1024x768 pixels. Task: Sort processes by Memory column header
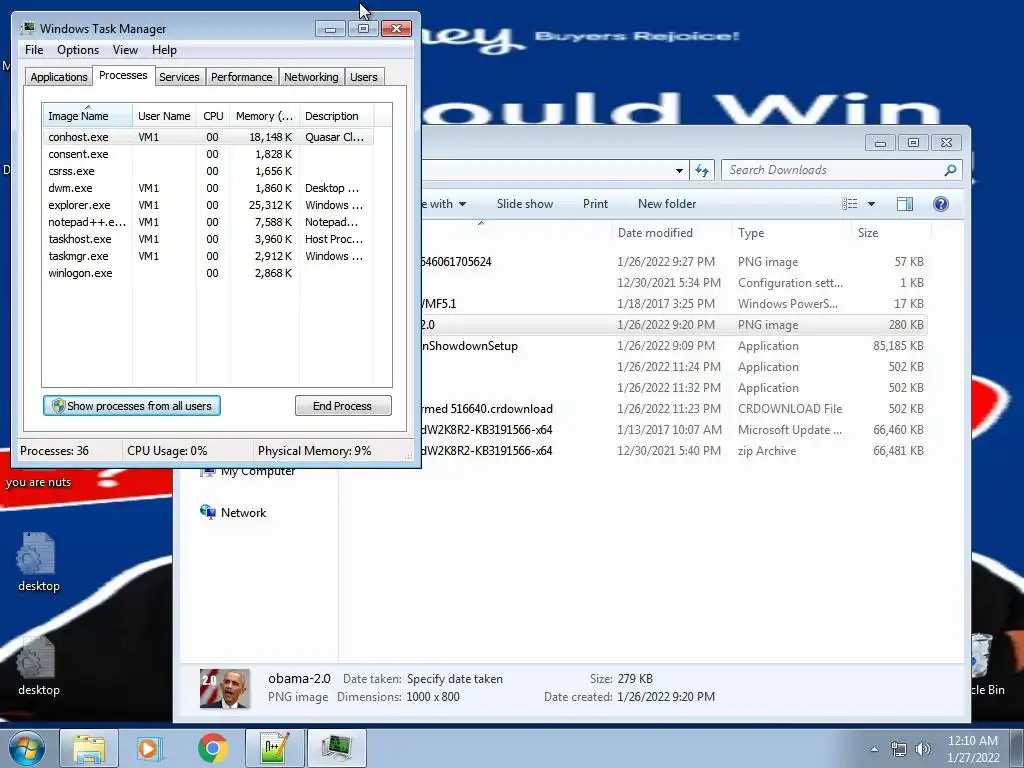point(264,116)
